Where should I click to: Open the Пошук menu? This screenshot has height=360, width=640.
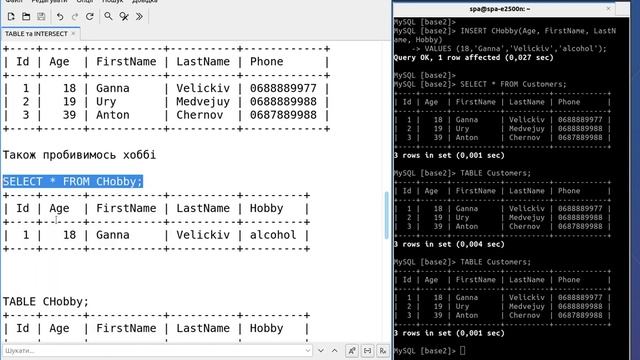(x=113, y=2)
